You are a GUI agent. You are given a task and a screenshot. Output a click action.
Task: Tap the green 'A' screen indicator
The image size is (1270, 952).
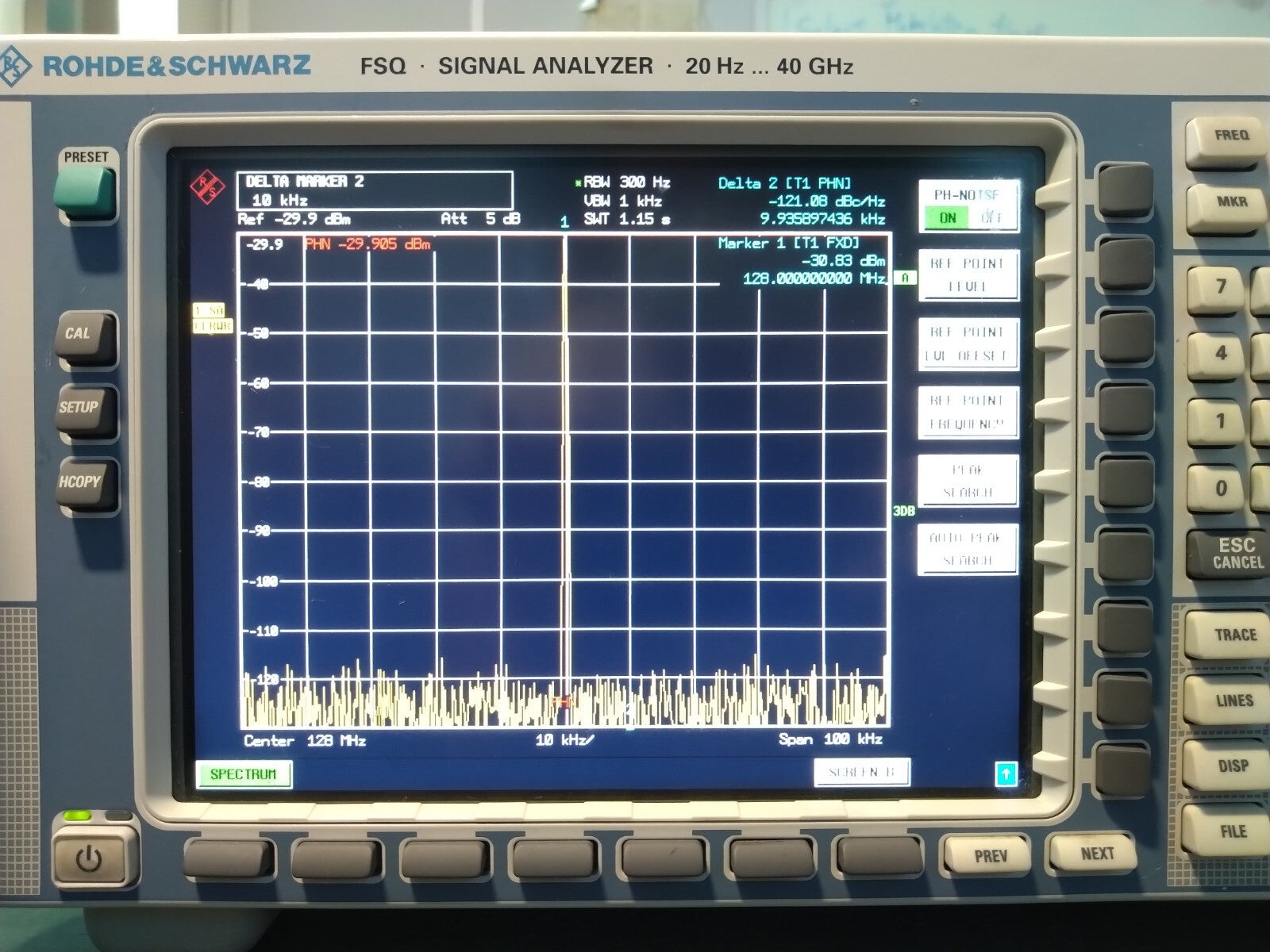[x=905, y=278]
